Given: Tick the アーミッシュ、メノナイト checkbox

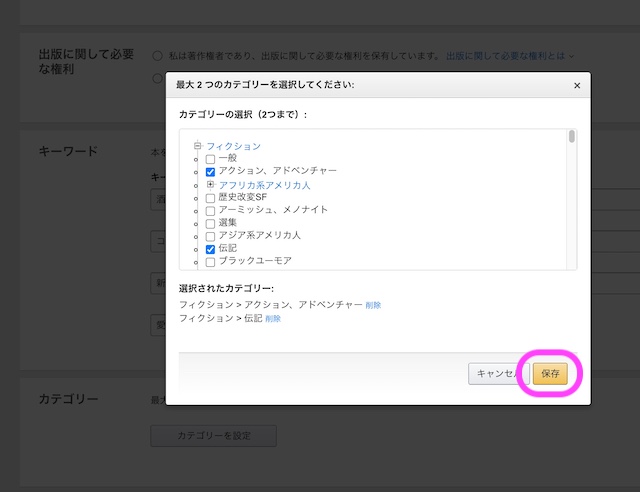Looking at the screenshot, I should (x=210, y=211).
